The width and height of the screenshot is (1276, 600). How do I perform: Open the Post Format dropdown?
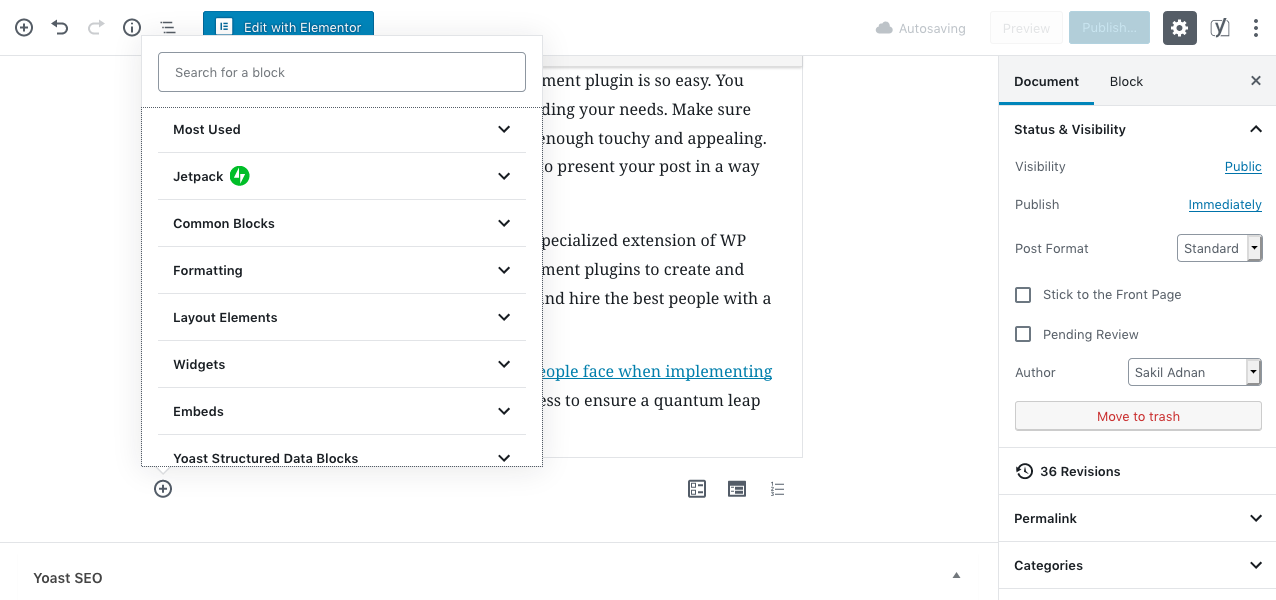point(1219,248)
